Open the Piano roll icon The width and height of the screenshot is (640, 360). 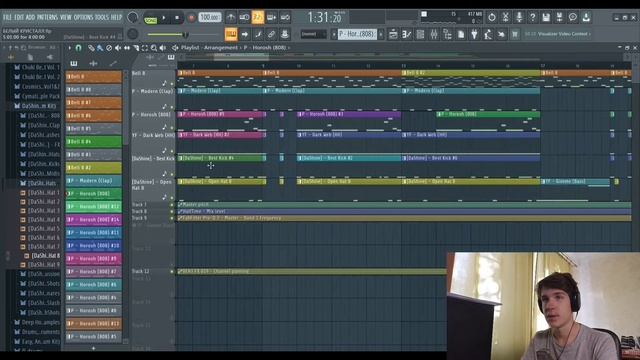tap(407, 34)
